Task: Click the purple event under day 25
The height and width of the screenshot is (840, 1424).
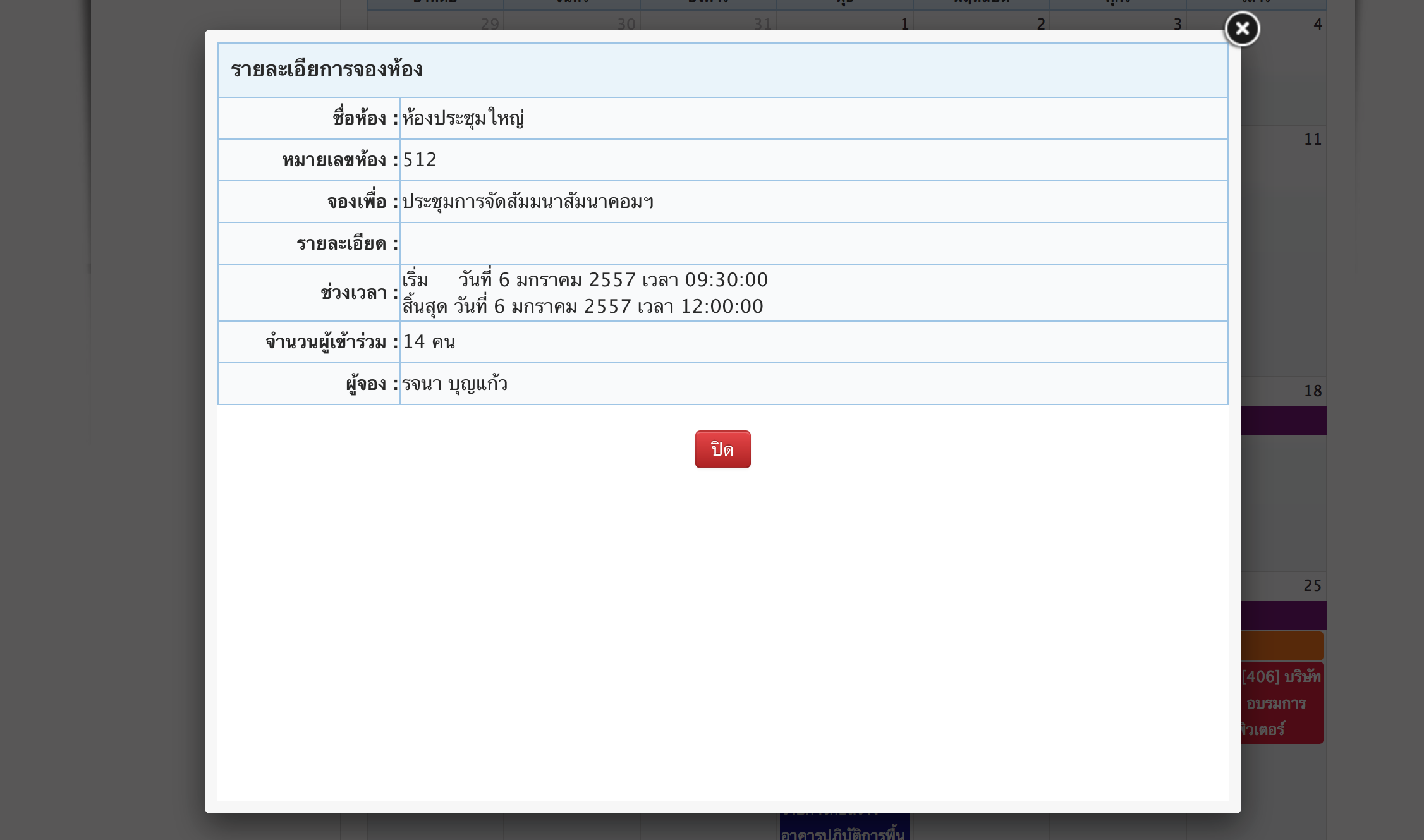Action: pyautogui.click(x=1284, y=616)
